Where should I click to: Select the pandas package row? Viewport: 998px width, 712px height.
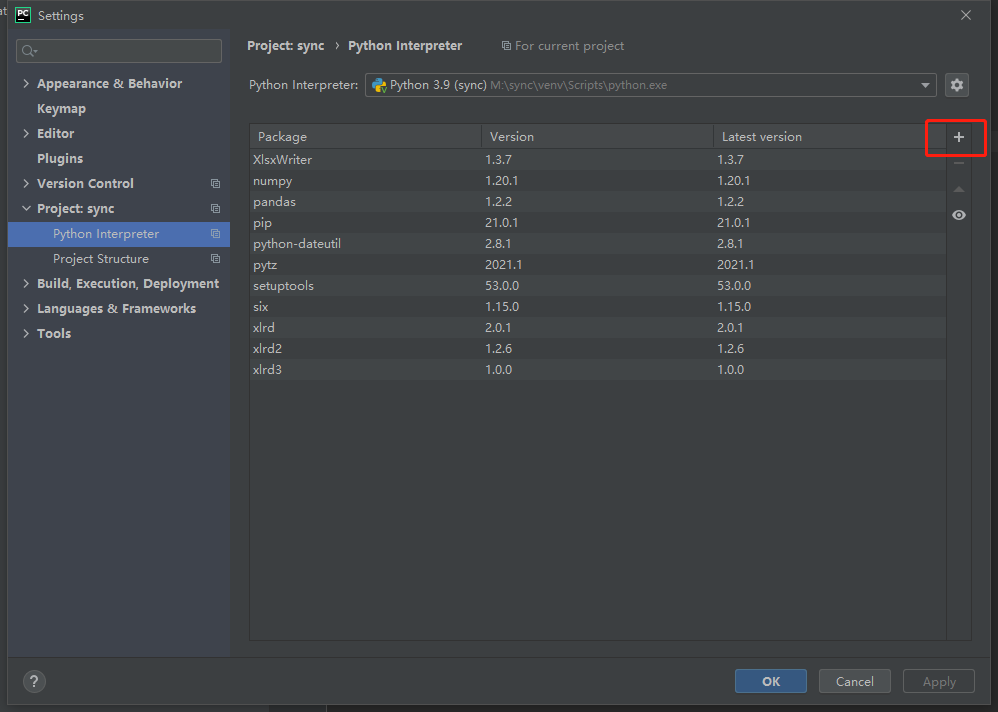click(598, 202)
